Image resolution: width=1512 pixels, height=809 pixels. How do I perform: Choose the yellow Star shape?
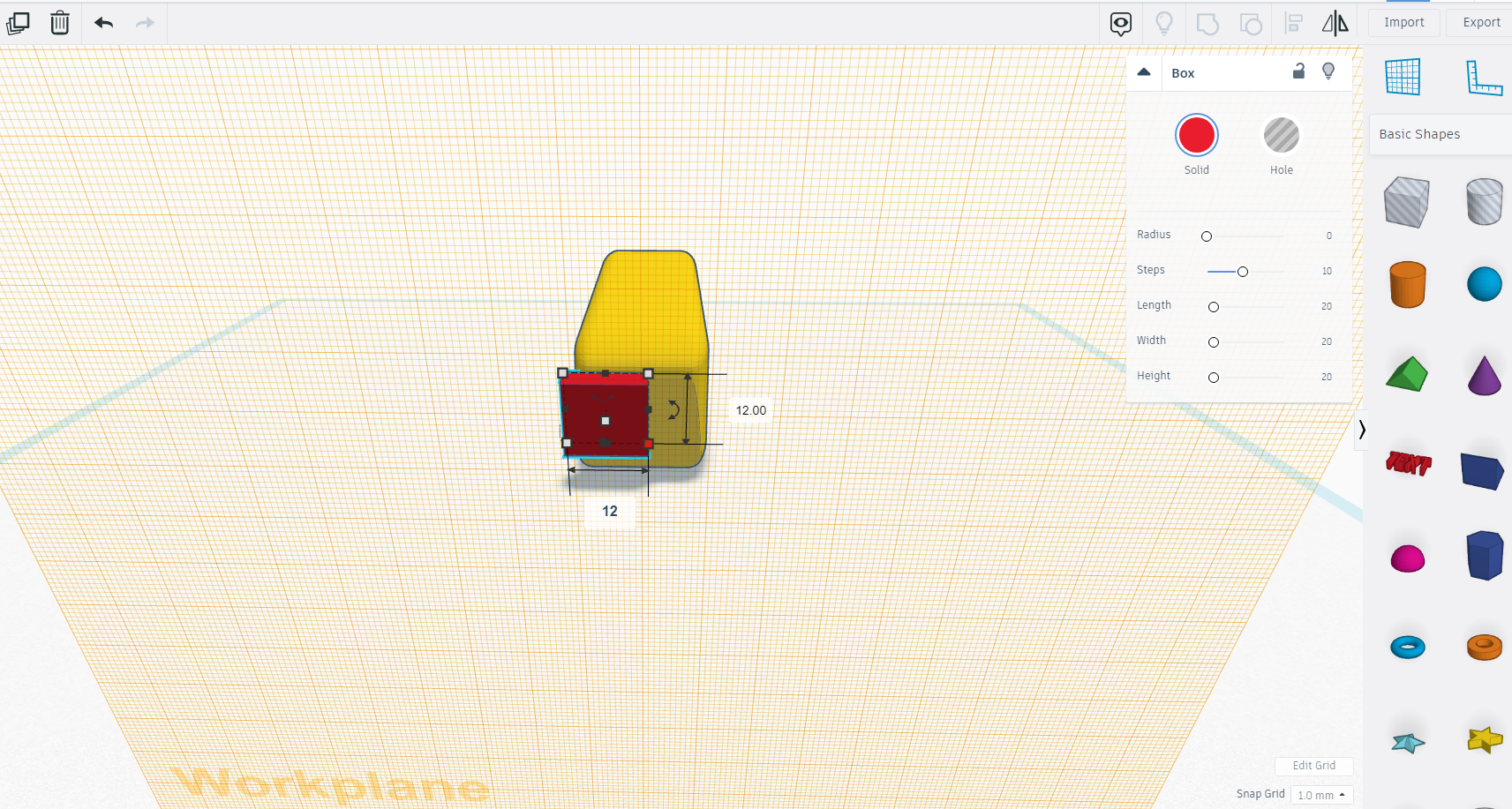[1485, 739]
